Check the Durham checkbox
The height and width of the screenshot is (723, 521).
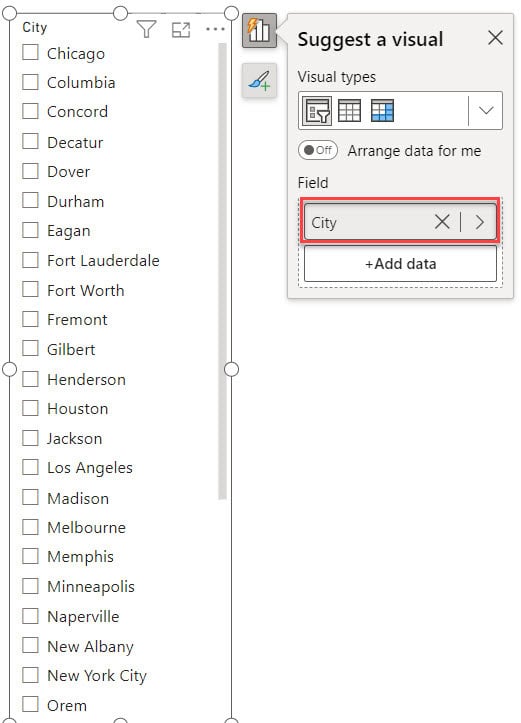point(30,200)
